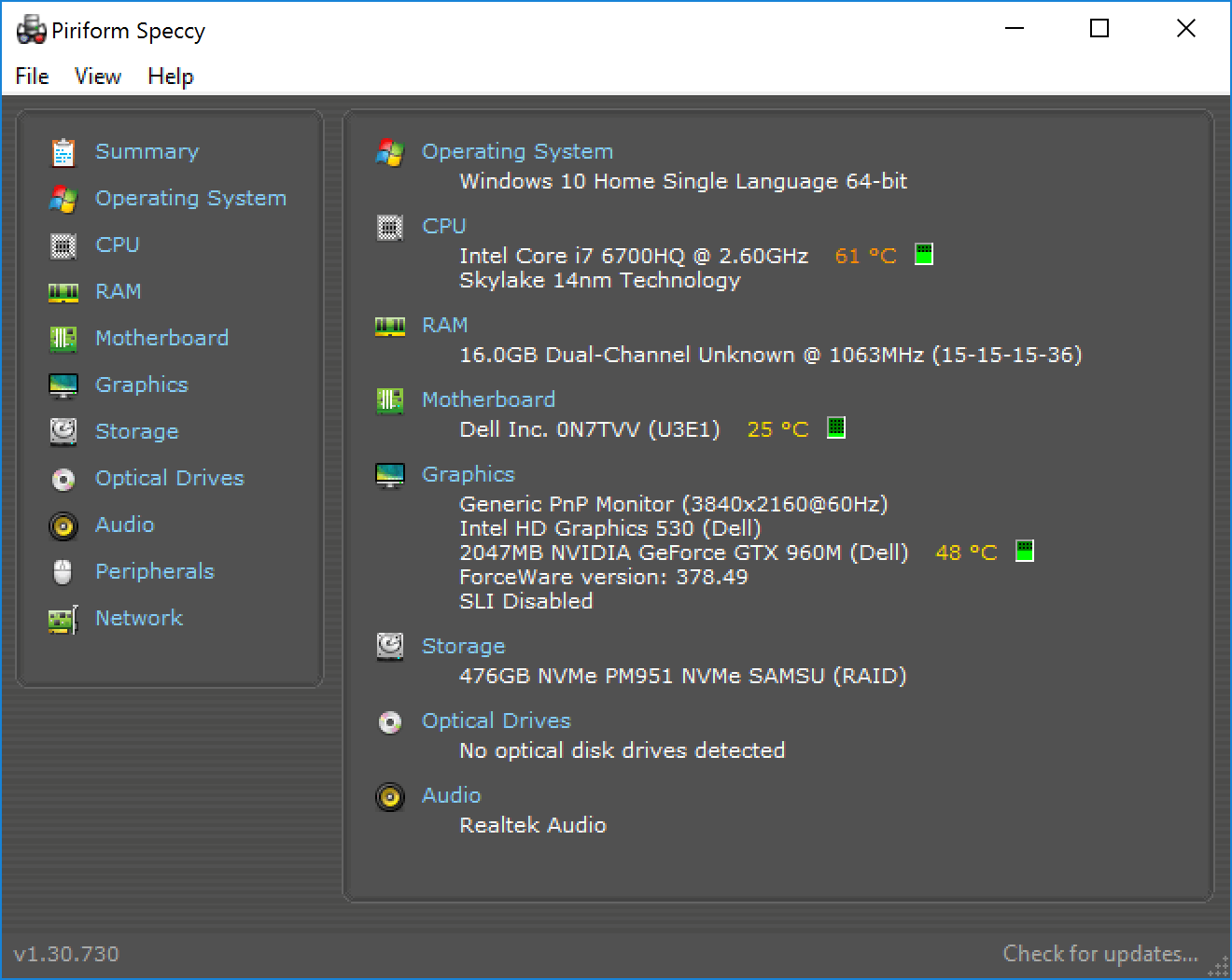This screenshot has height=980, width=1232.
Task: Click the 25 °C motherboard temperature value
Action: point(777,429)
